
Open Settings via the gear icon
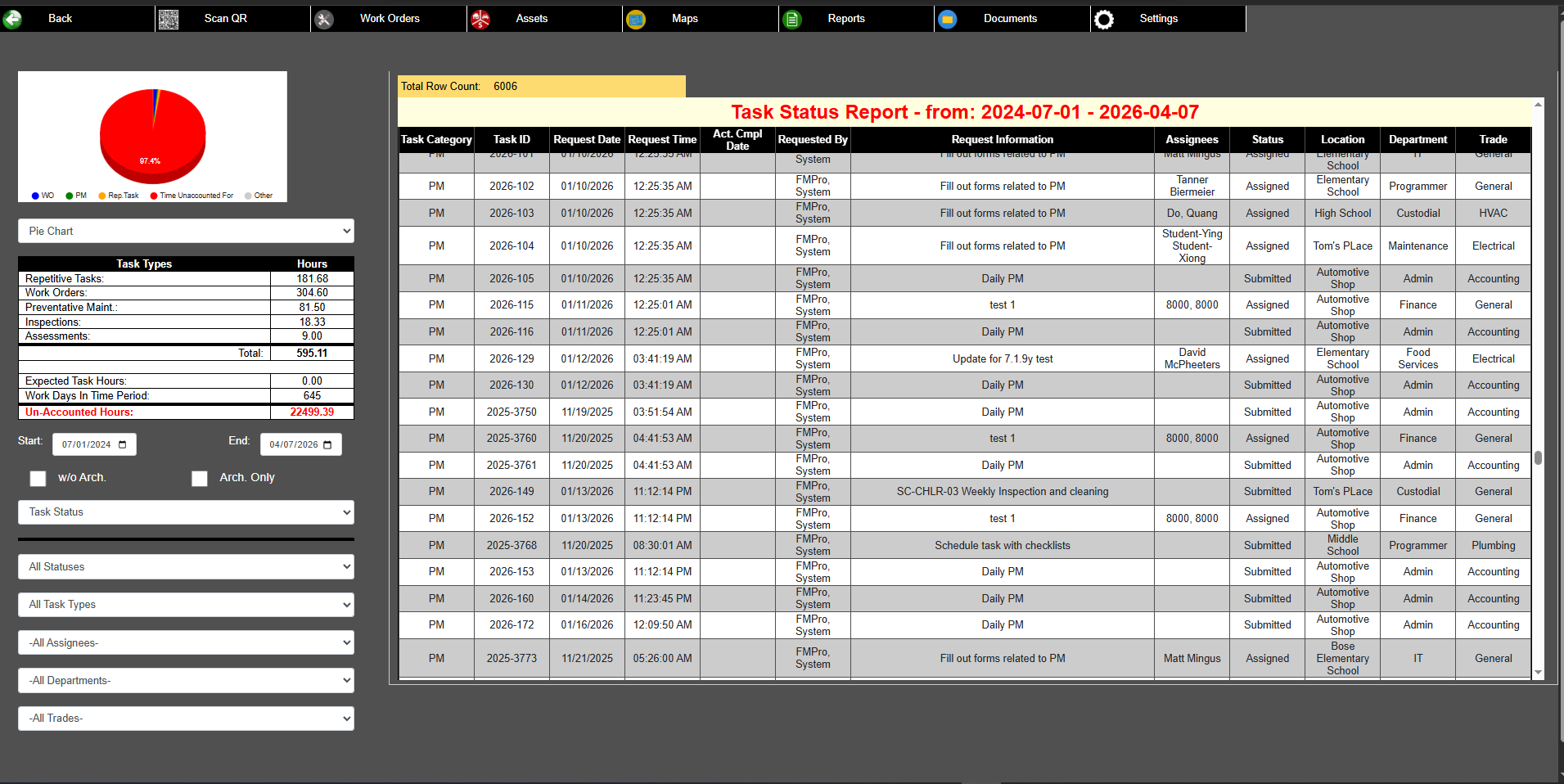tap(1105, 18)
